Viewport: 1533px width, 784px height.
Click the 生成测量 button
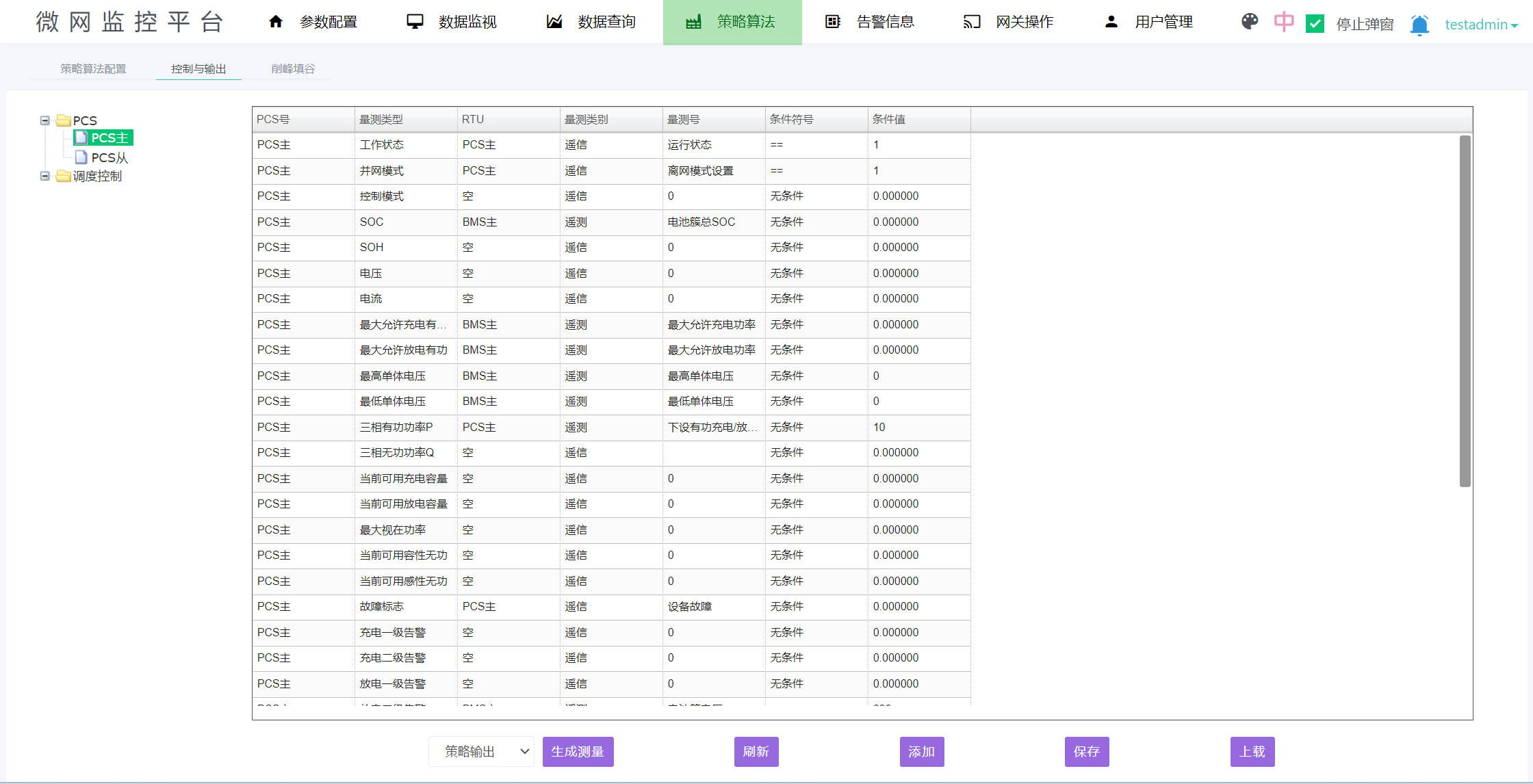578,751
